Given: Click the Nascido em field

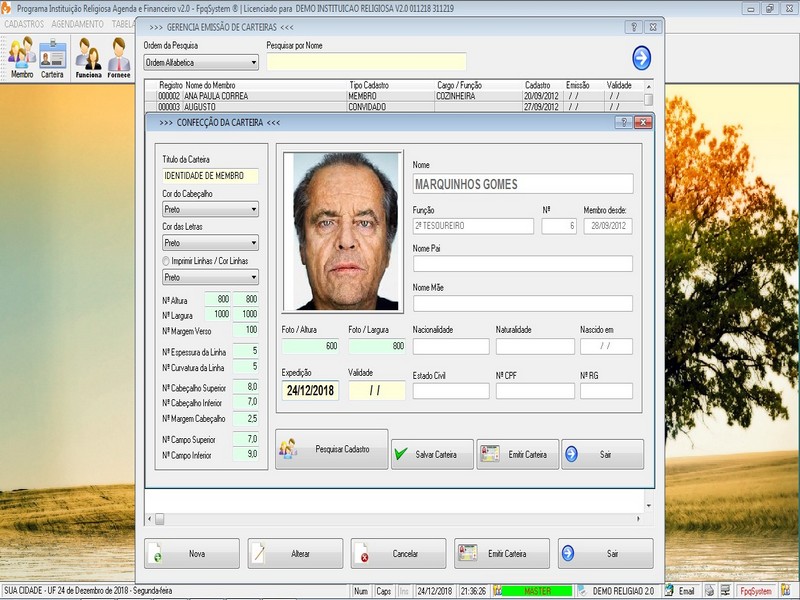Looking at the screenshot, I should pyautogui.click(x=606, y=346).
